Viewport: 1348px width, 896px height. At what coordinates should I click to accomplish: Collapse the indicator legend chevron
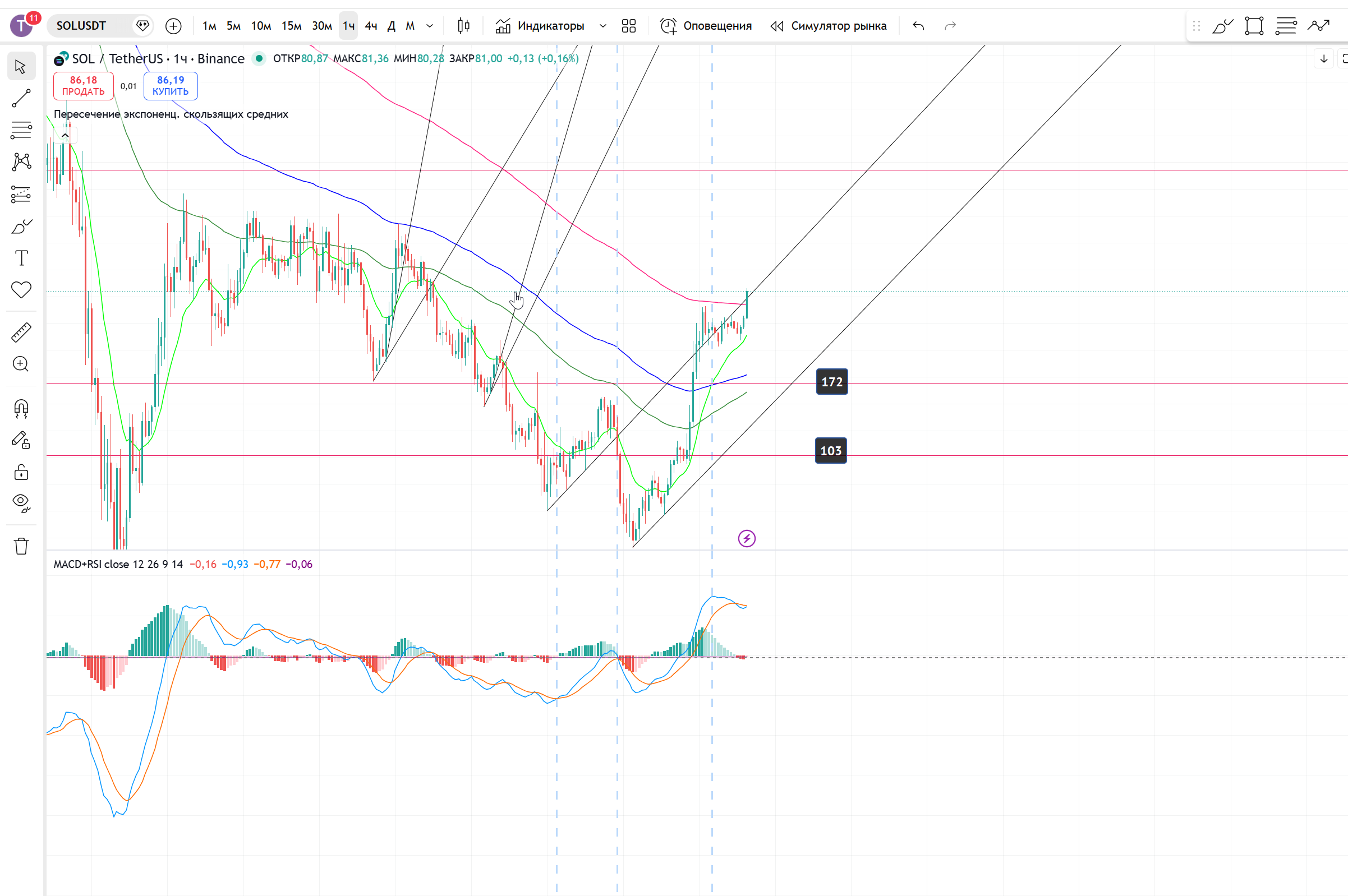coord(65,136)
